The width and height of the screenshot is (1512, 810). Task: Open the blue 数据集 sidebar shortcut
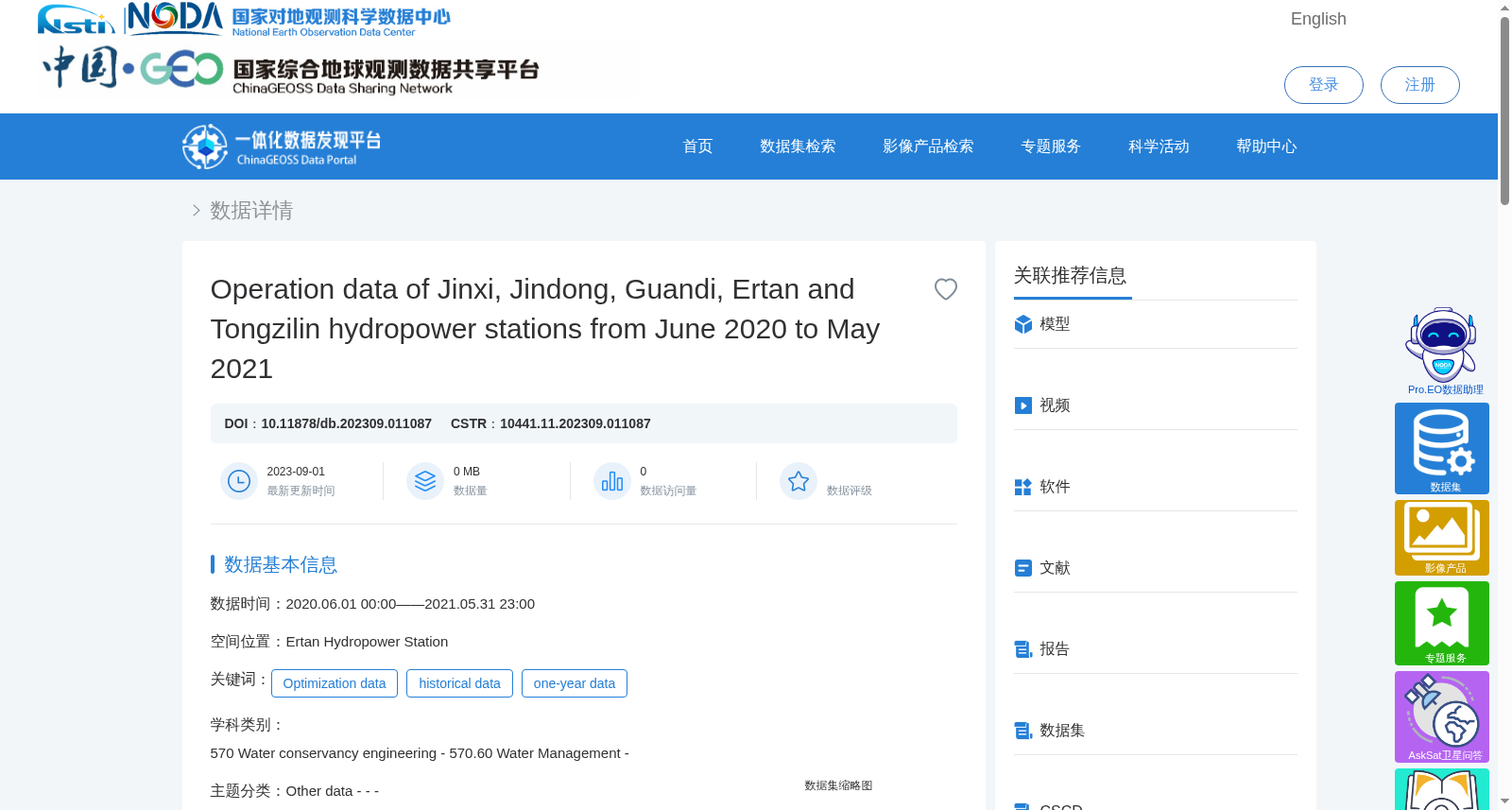[1442, 448]
